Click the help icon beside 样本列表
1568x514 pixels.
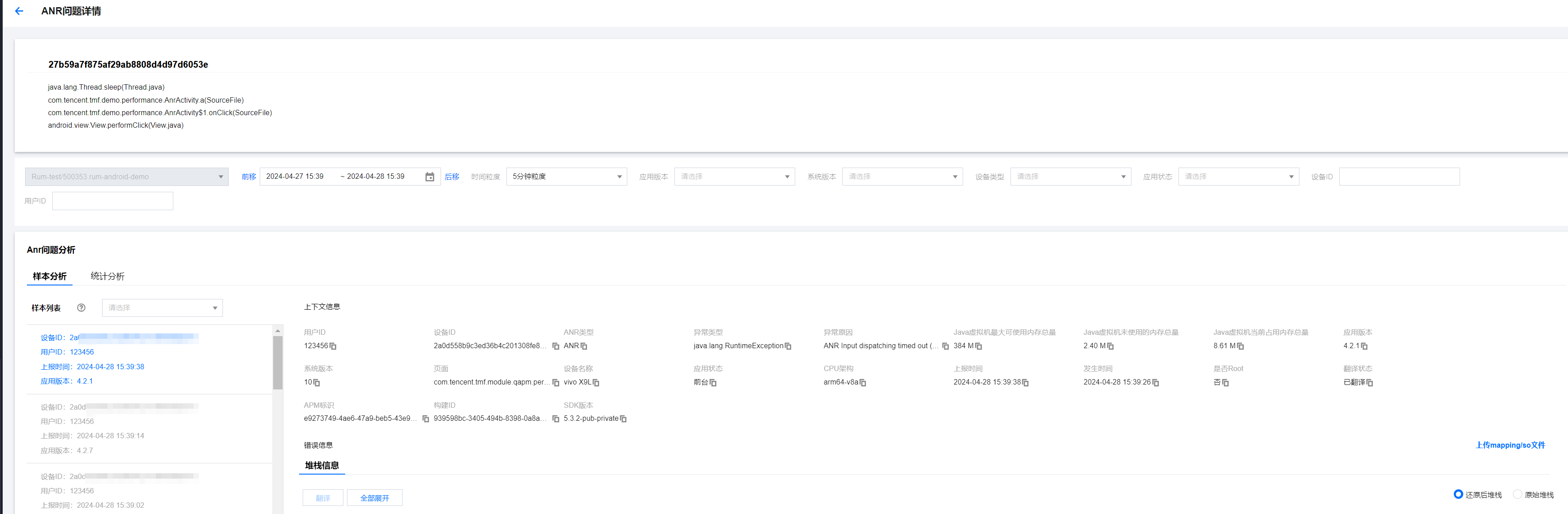pyautogui.click(x=81, y=307)
